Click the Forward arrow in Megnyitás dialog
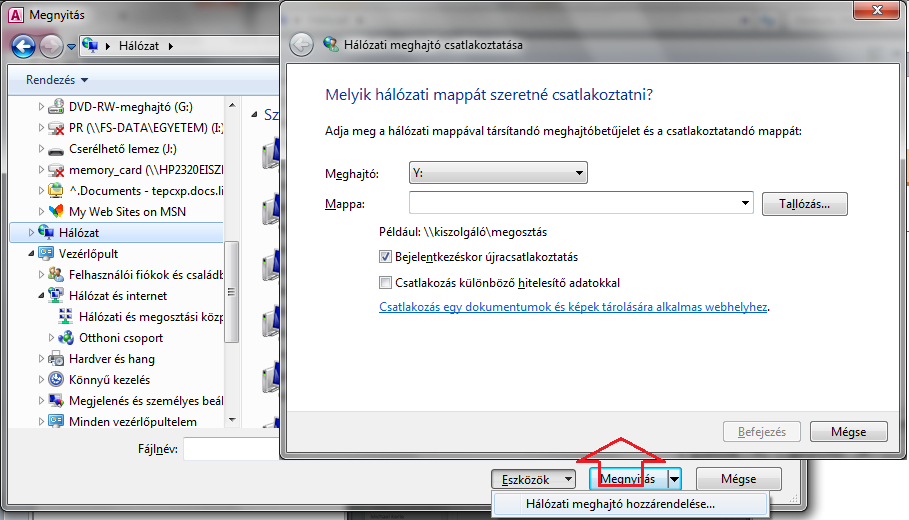 51,46
